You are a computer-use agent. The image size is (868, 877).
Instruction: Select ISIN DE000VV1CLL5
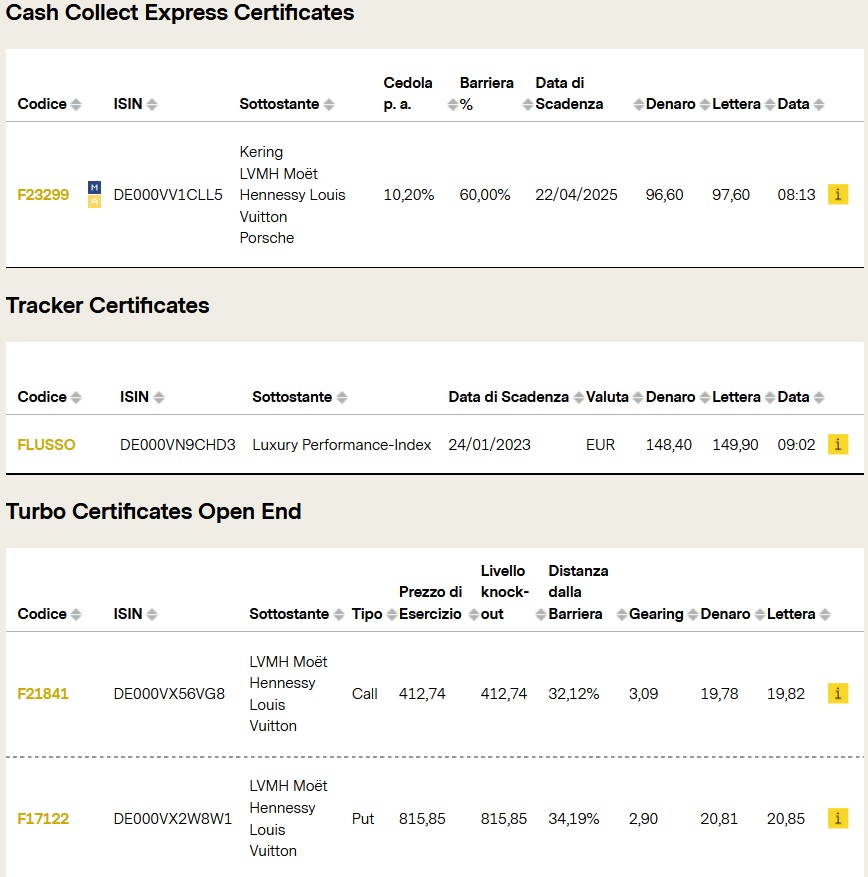tap(168, 195)
